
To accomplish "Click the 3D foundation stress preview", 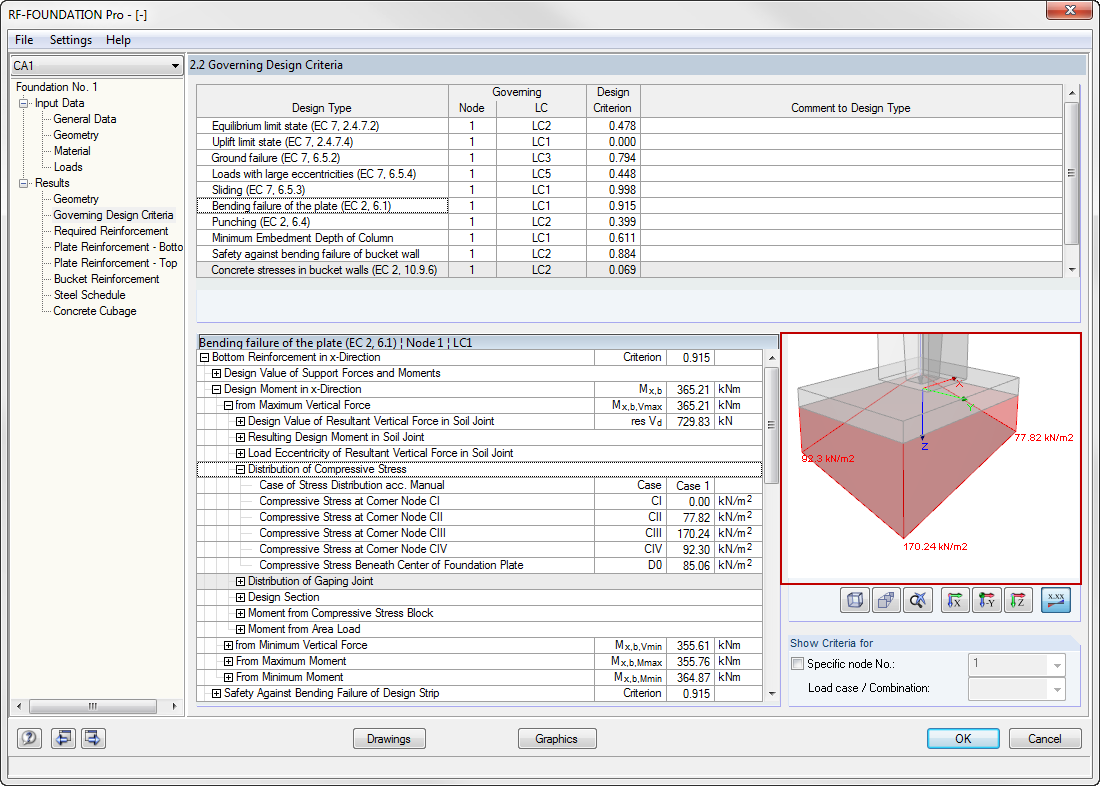I will (x=931, y=458).
